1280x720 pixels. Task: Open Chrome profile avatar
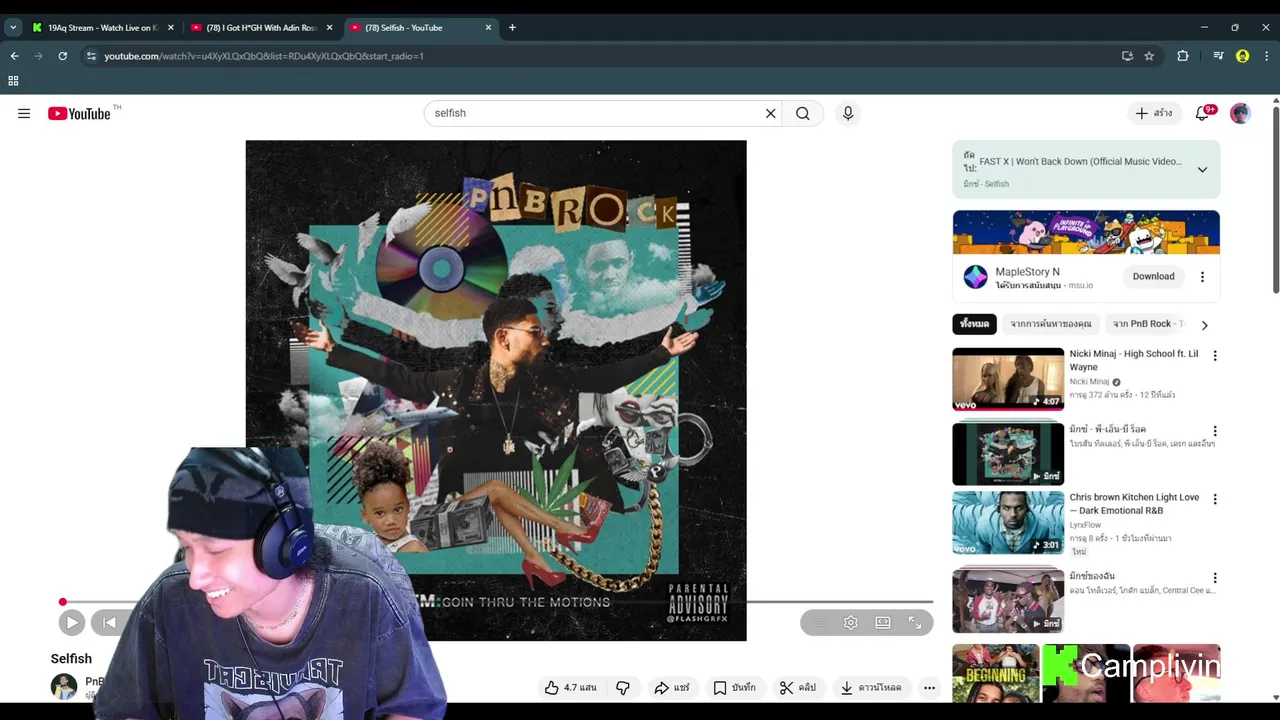point(1242,56)
